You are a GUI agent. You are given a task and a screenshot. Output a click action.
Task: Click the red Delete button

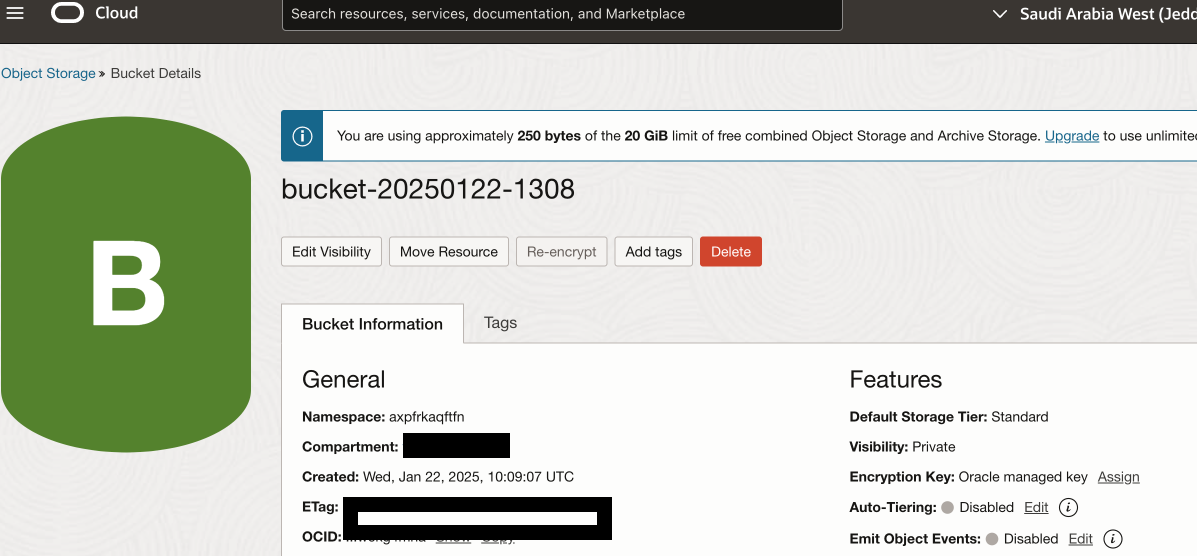point(730,252)
